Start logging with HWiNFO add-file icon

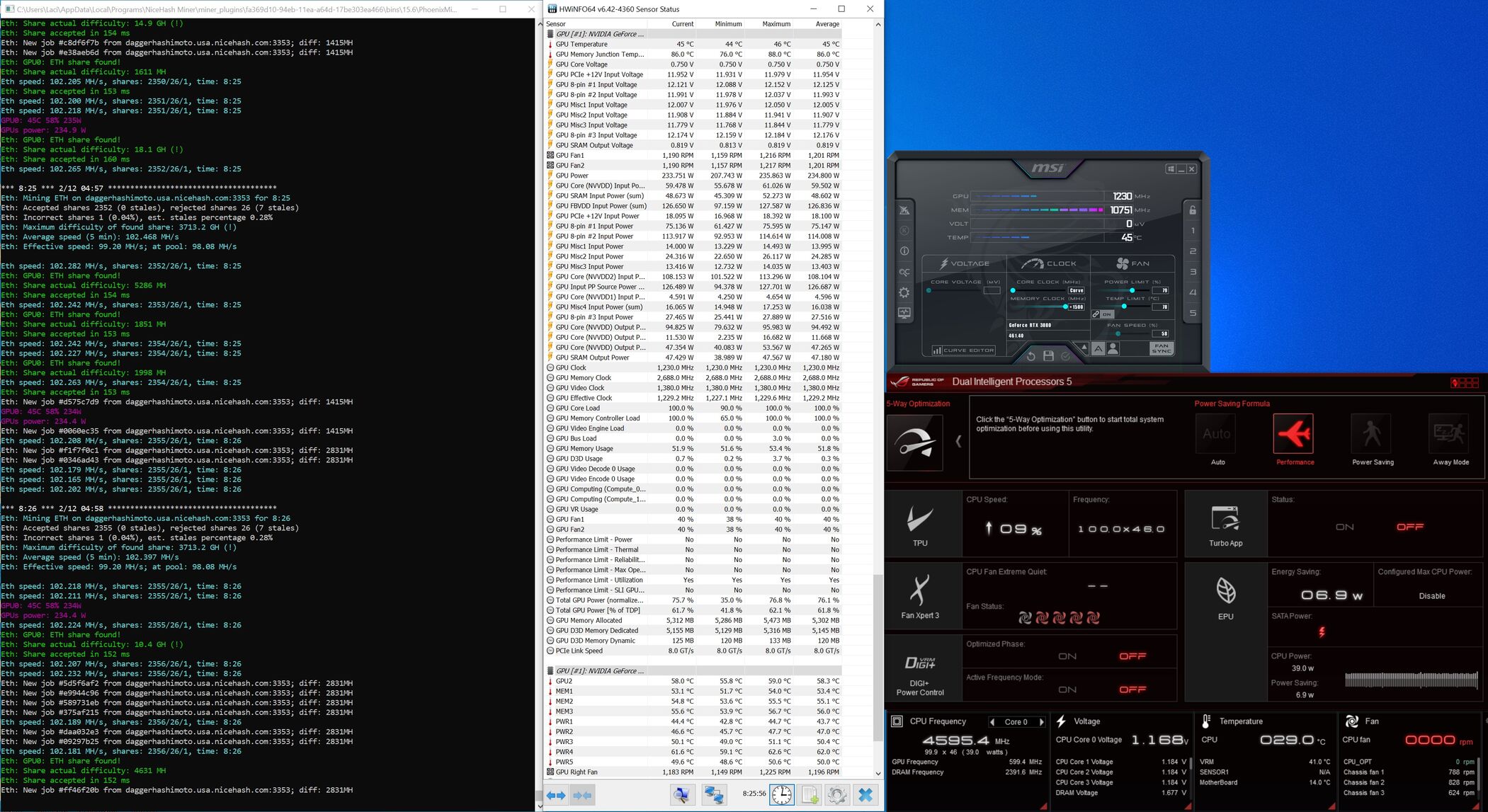(x=810, y=794)
